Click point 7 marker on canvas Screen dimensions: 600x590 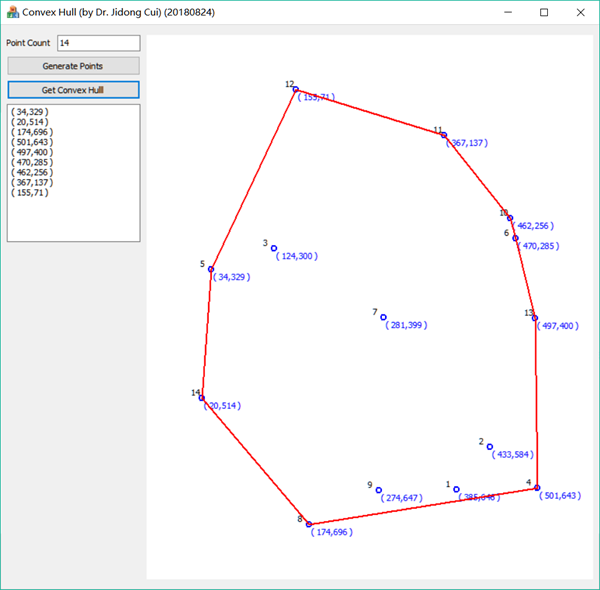[x=383, y=317]
